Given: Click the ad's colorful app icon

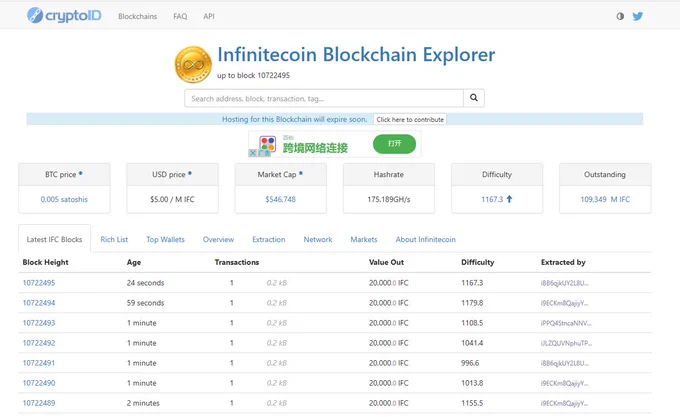Looking at the screenshot, I should click(x=268, y=143).
